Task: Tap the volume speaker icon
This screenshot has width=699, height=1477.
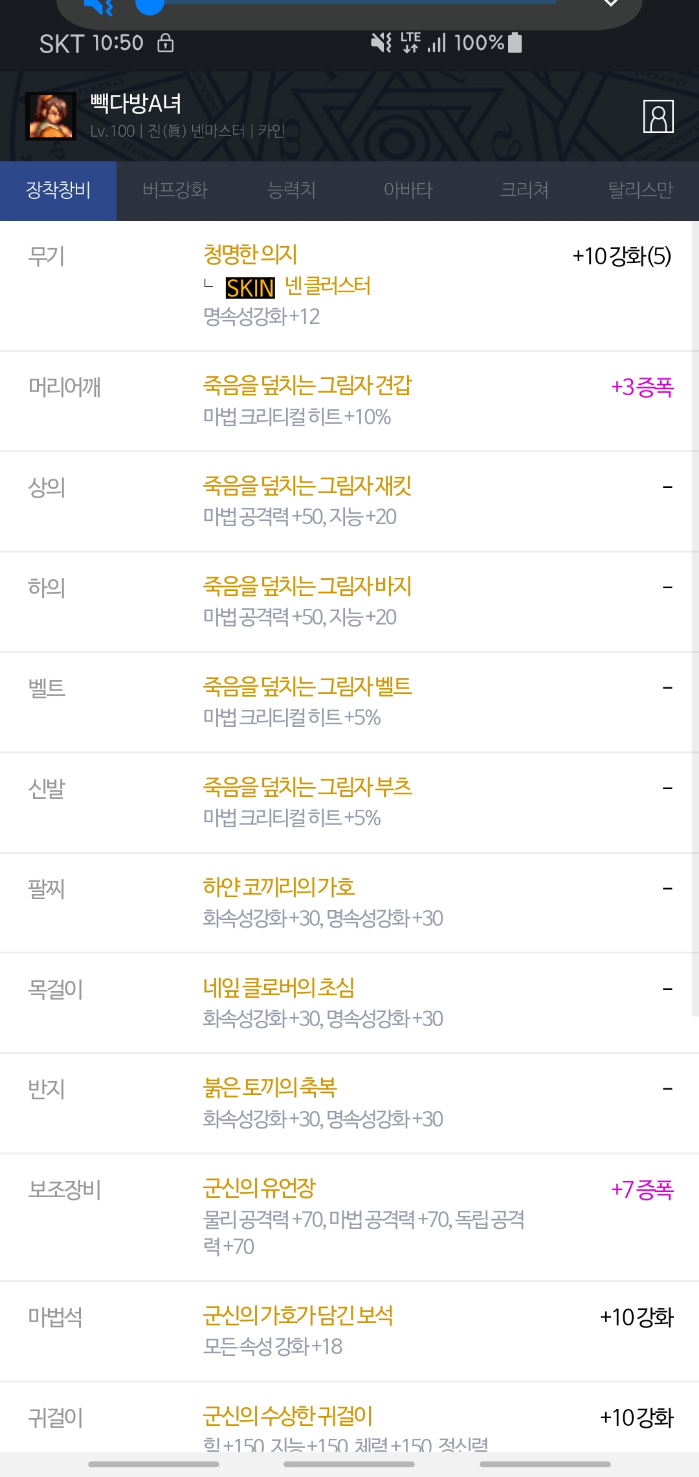Action: point(97,6)
